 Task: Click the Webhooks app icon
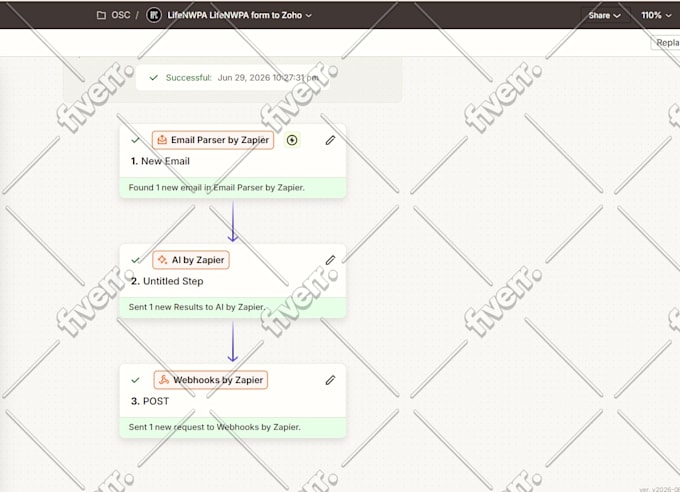pyautogui.click(x=163, y=380)
